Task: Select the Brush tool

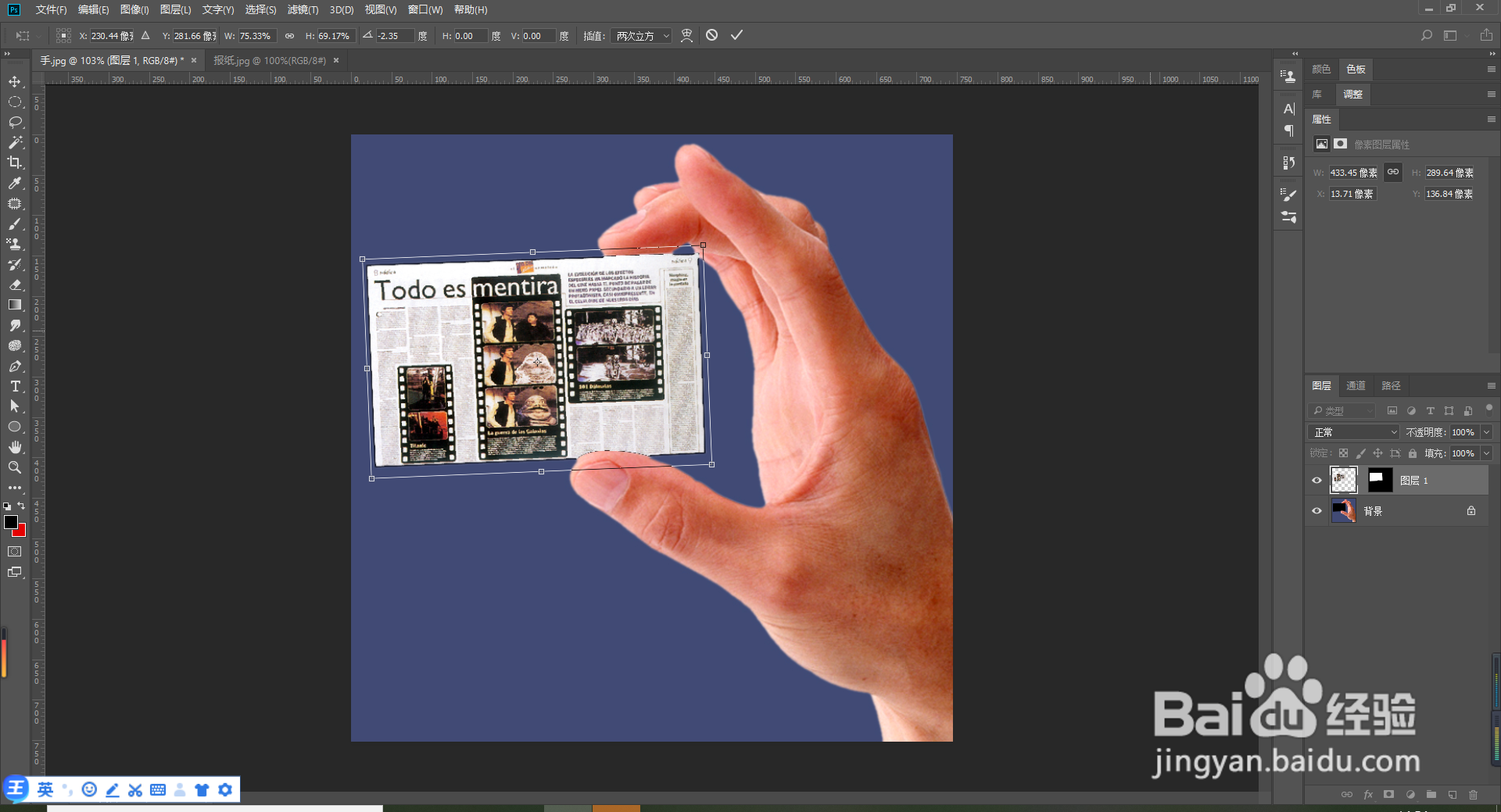Action: tap(15, 224)
